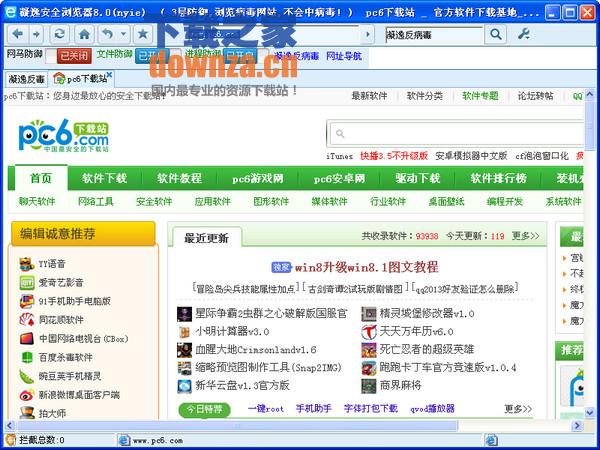Open the dropdown arrow next to undo button

tap(123, 34)
